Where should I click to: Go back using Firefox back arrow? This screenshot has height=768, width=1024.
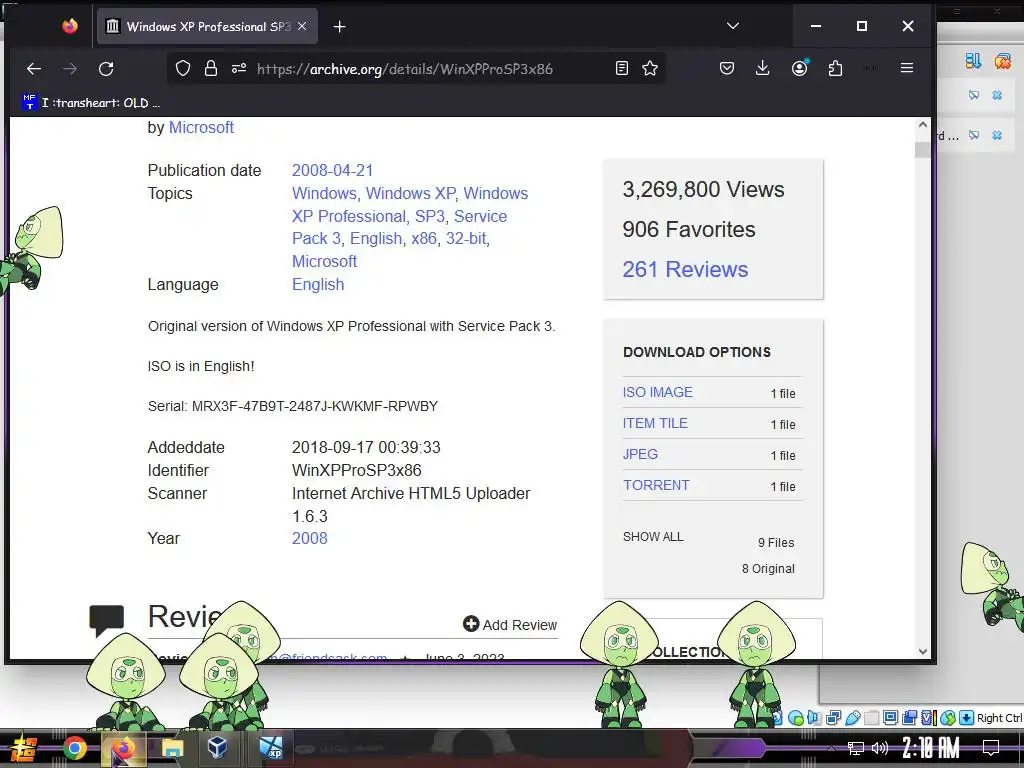tap(34, 69)
